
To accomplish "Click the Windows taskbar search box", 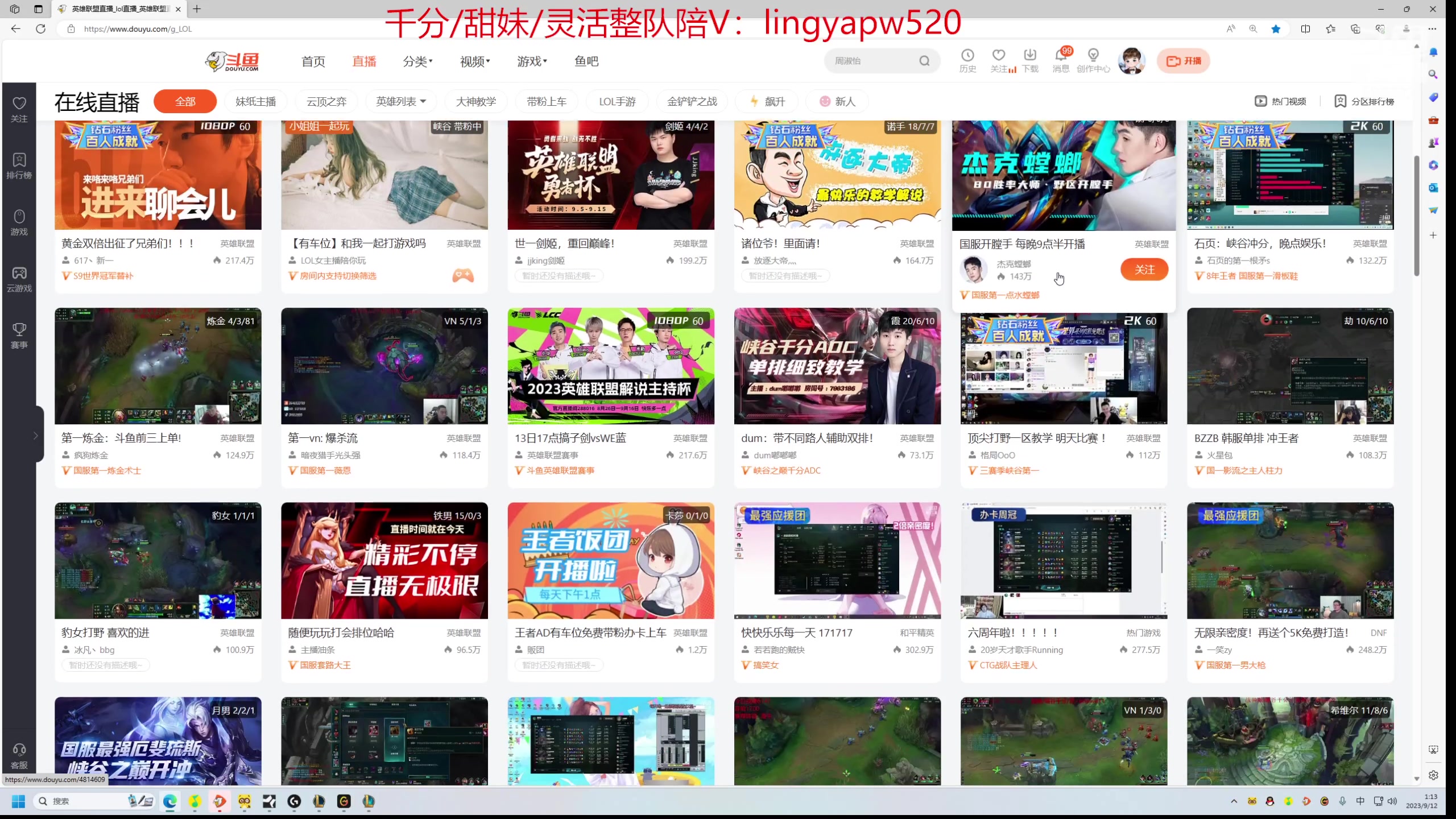I will [94, 801].
